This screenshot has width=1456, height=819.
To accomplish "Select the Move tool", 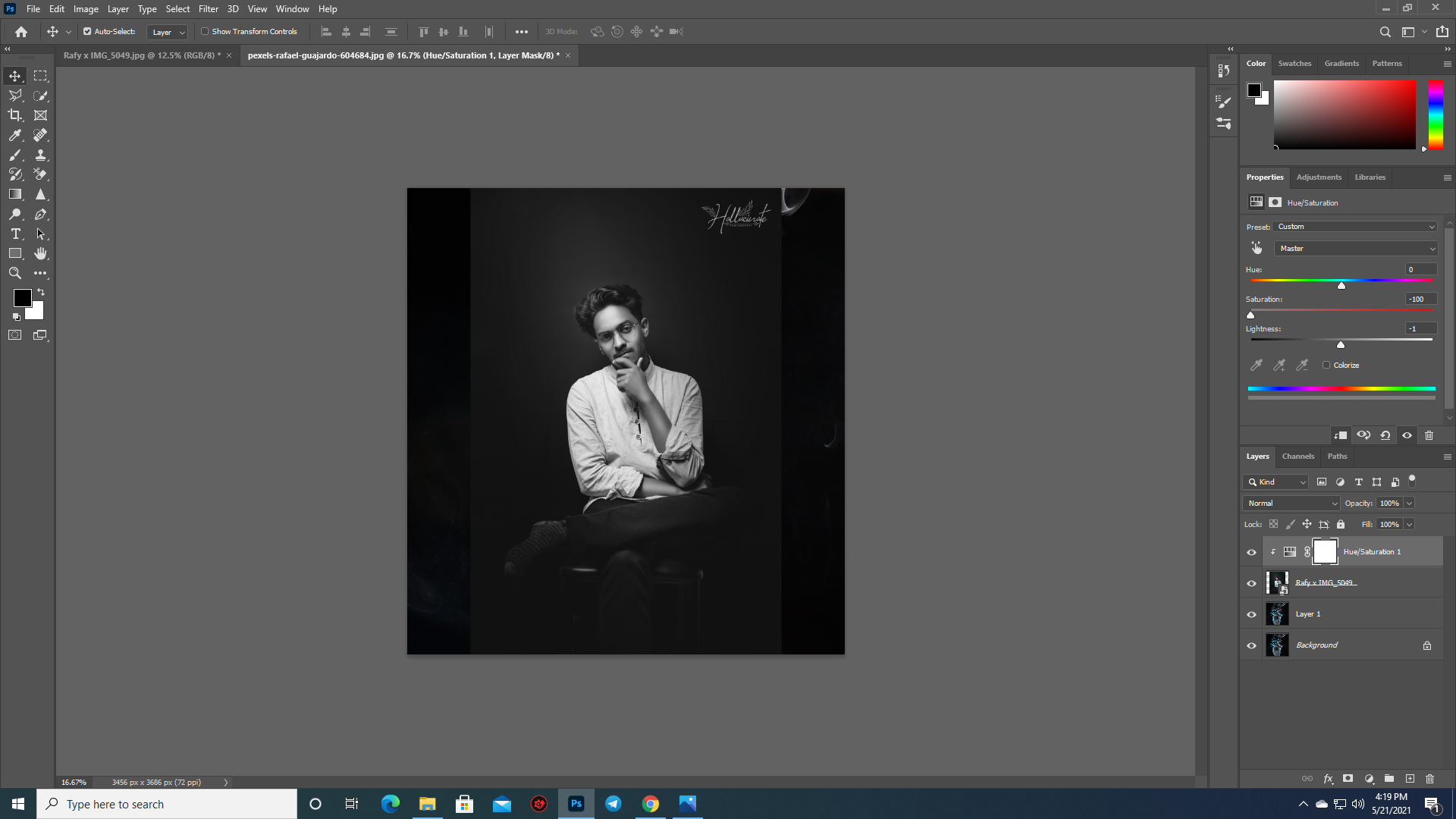I will pos(14,76).
